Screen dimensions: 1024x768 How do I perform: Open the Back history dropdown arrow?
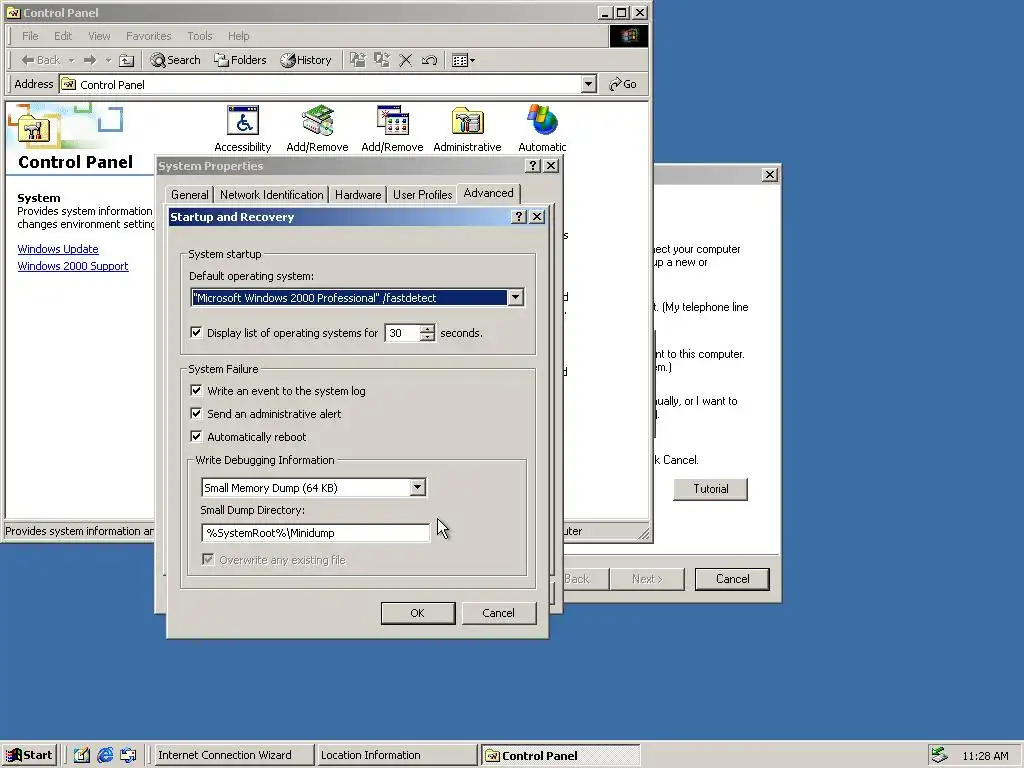(71, 60)
